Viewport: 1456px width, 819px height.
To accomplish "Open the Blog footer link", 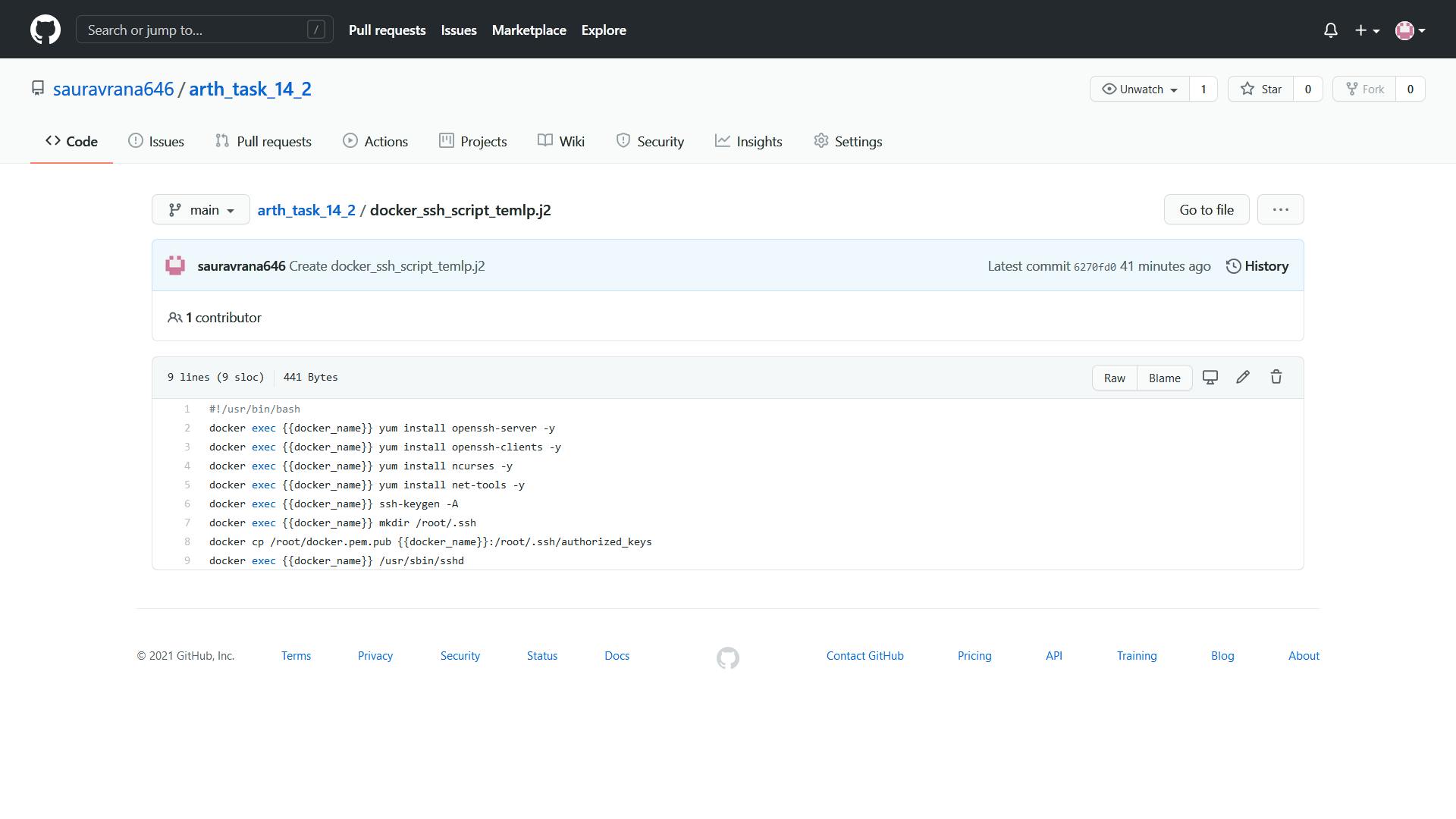I will (x=1222, y=656).
